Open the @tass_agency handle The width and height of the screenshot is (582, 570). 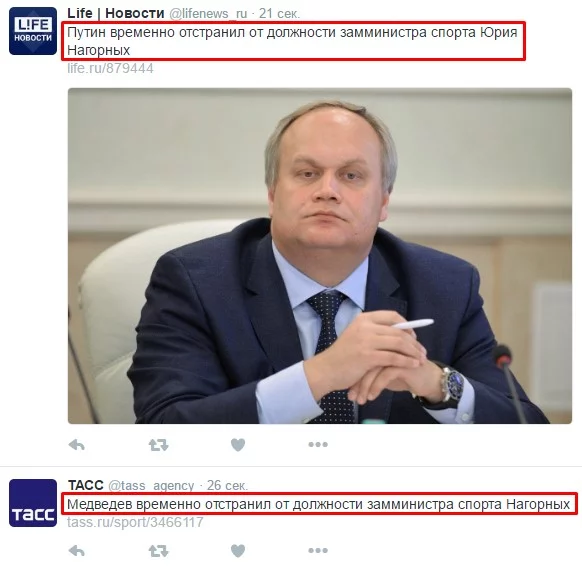[151, 485]
